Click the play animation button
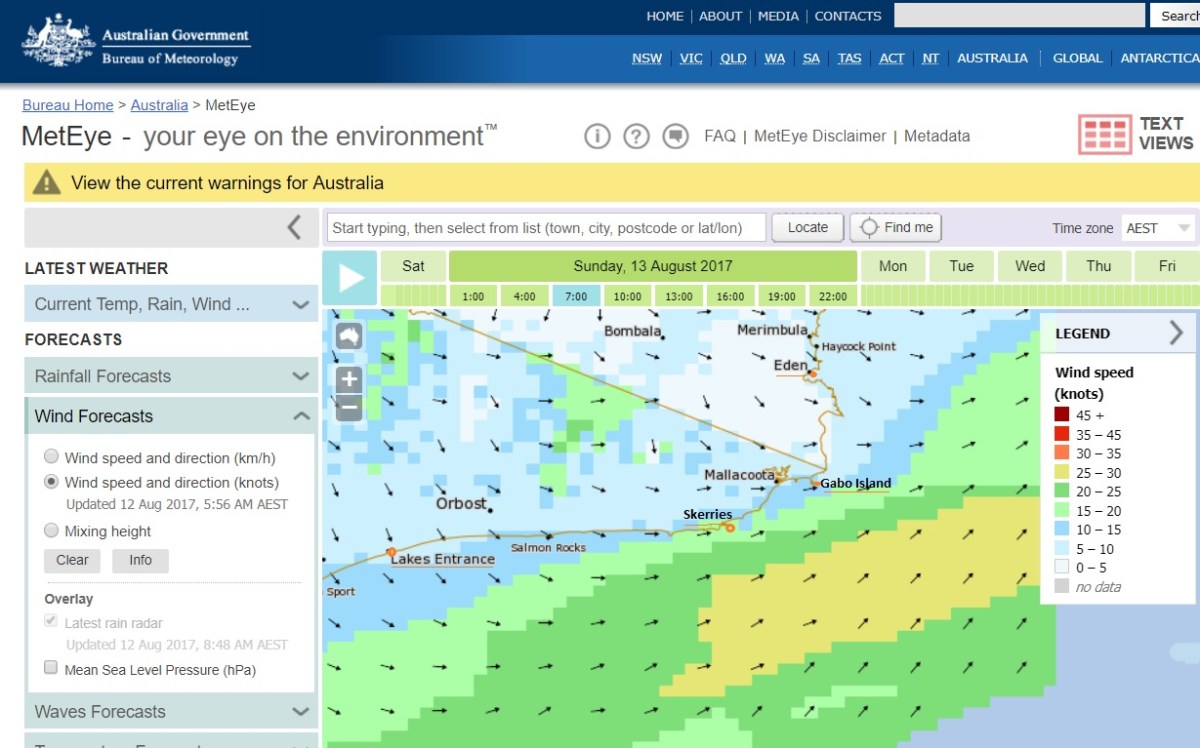Screen dimensions: 1200x748 click(350, 278)
